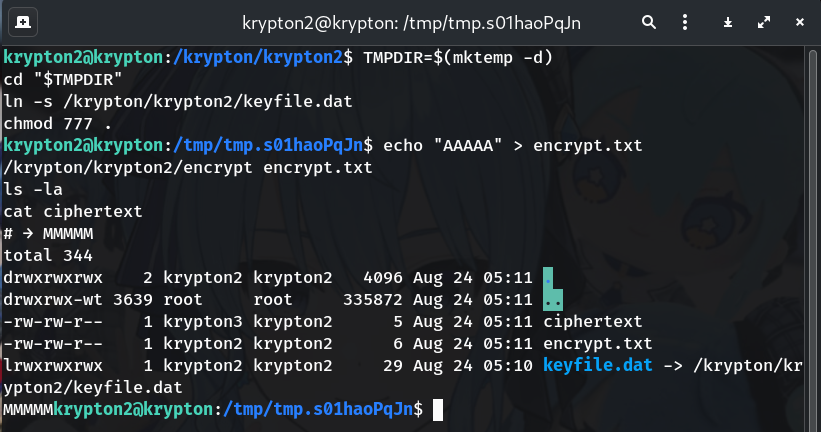821x432 pixels.
Task: Click the "# → MMMMM" comment line
Action: coord(48,233)
